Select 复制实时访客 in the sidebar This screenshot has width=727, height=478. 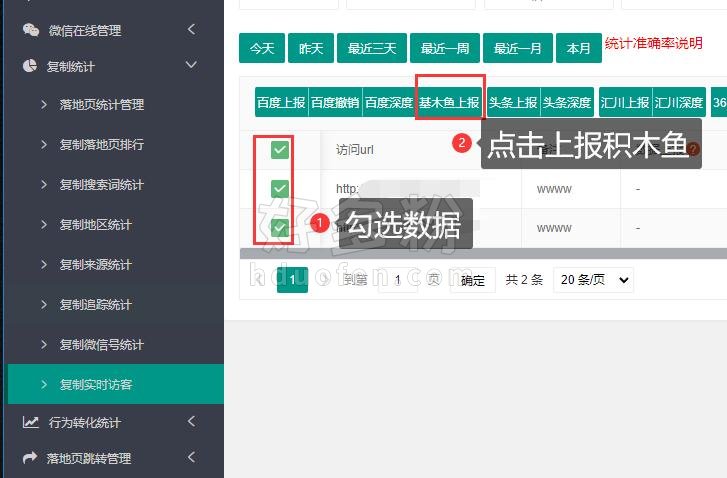pyautogui.click(x=116, y=384)
